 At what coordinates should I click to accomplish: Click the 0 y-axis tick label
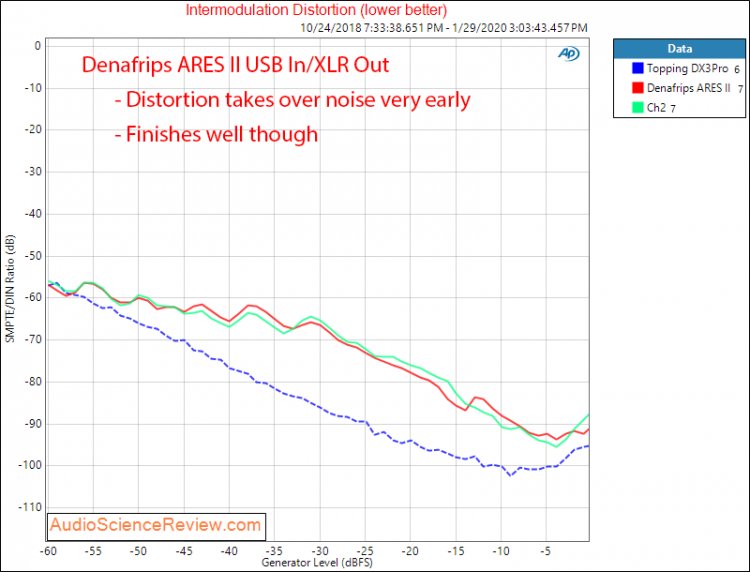37,46
